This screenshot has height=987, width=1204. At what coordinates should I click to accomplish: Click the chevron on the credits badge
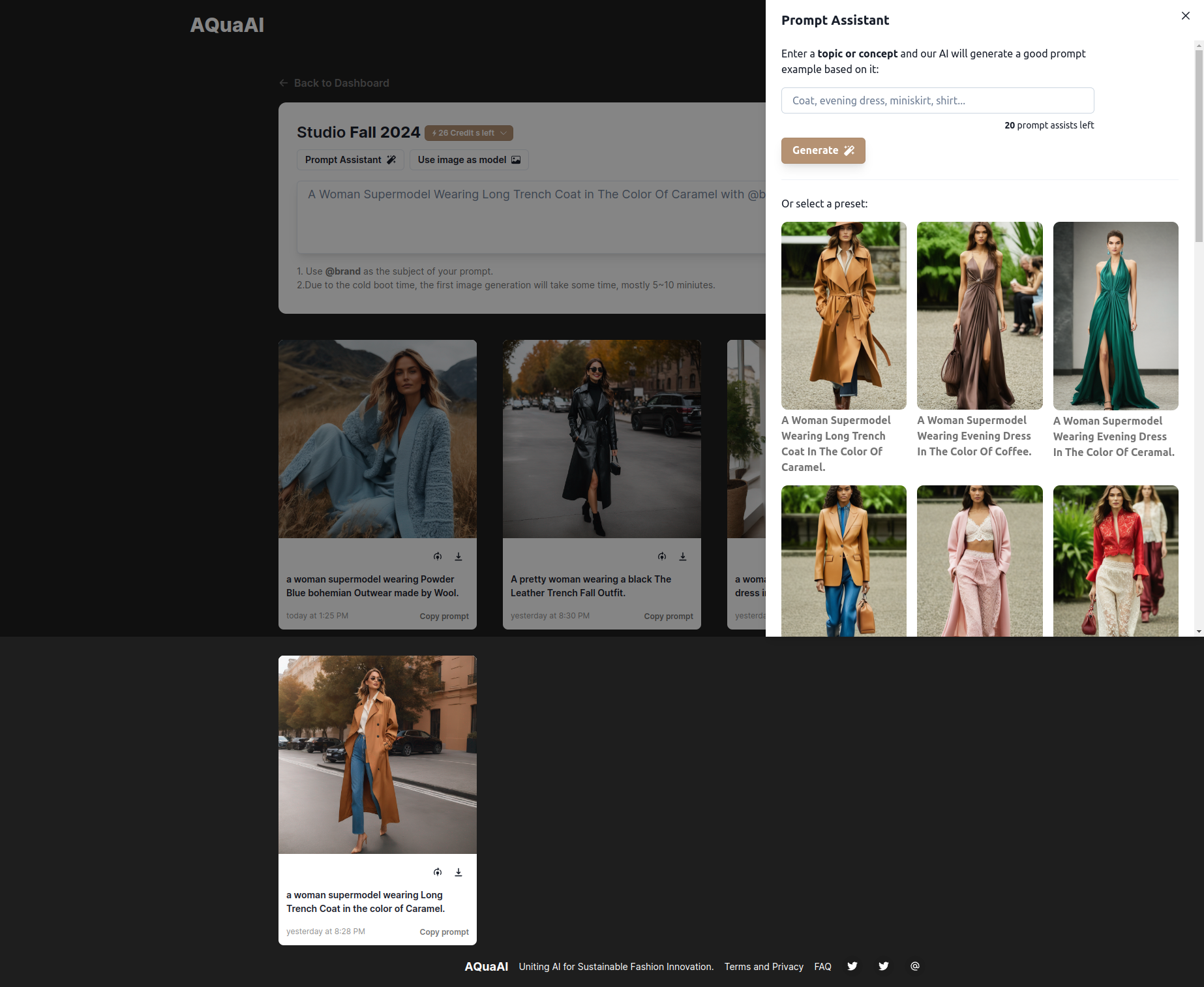[x=504, y=133]
